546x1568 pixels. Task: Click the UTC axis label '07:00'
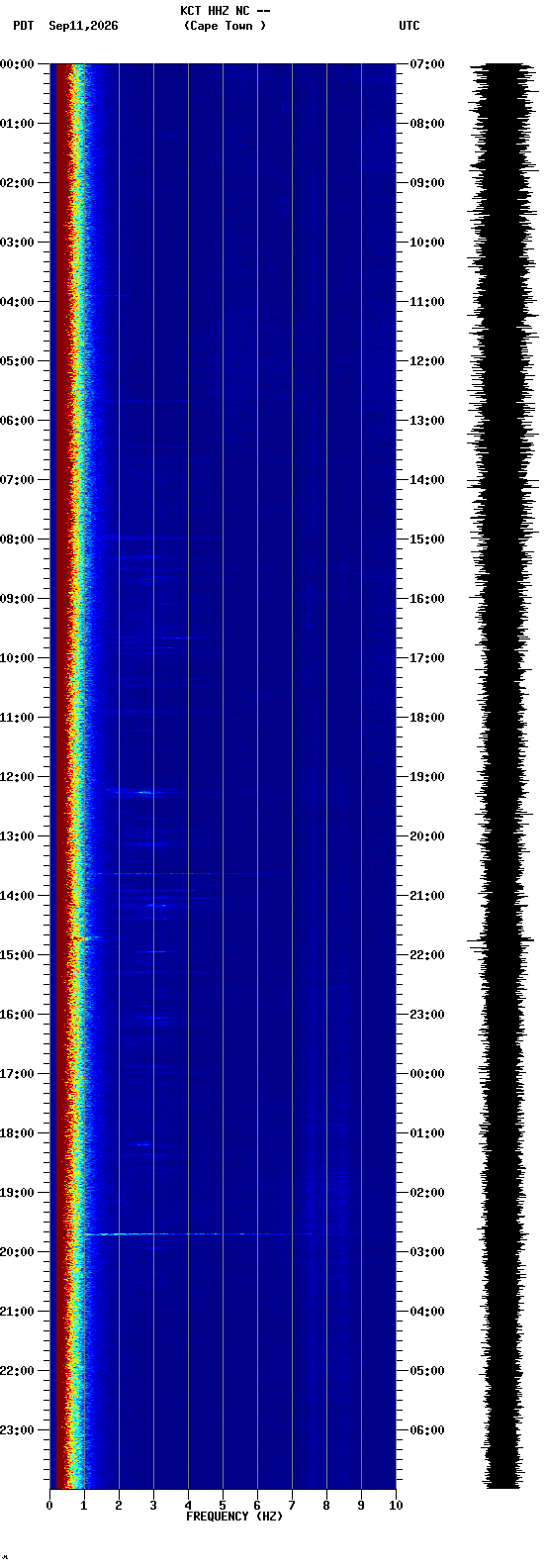(x=427, y=64)
